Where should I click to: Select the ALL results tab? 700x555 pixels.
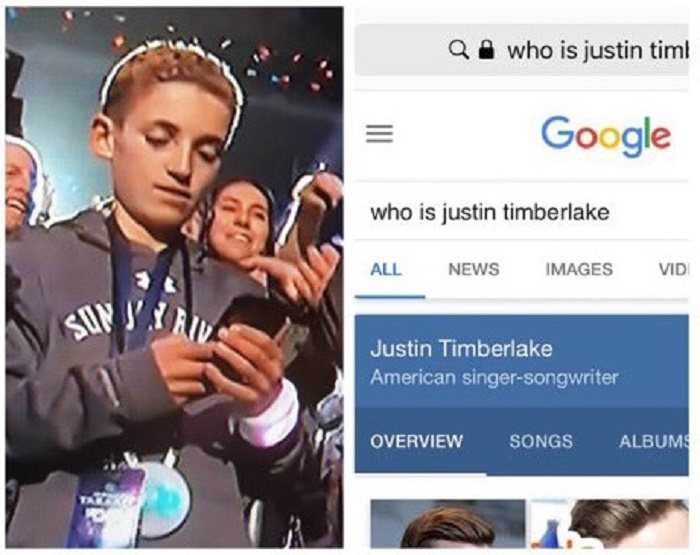386,269
